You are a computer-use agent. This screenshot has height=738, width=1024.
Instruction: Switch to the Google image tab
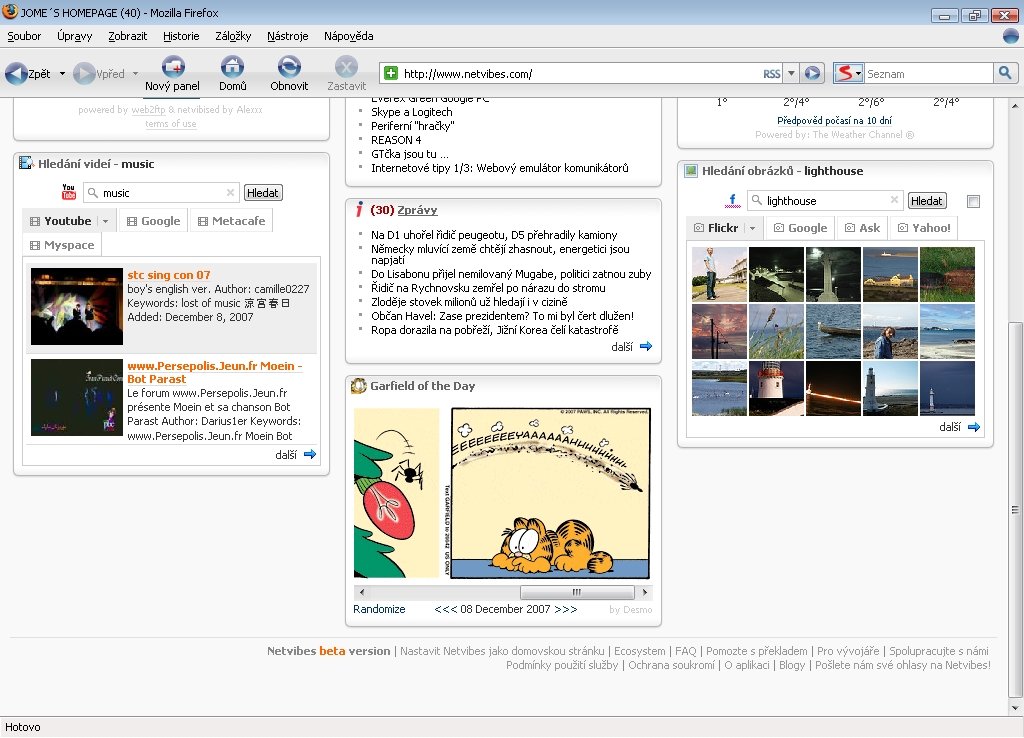point(801,228)
